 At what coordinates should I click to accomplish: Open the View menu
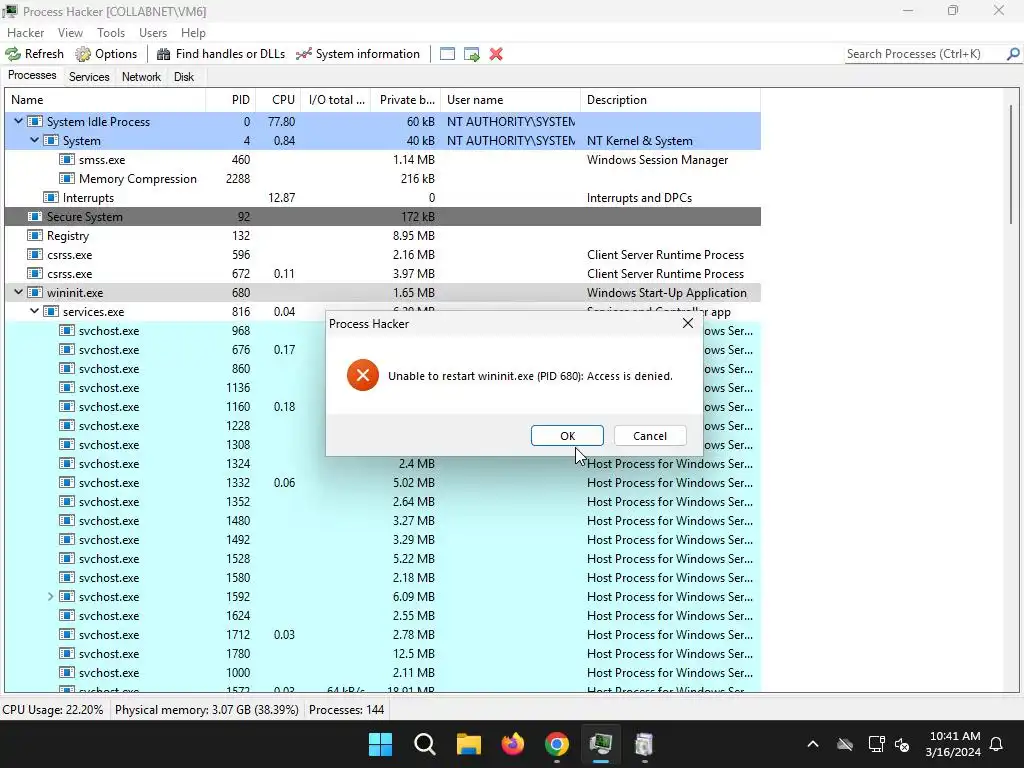pos(70,33)
